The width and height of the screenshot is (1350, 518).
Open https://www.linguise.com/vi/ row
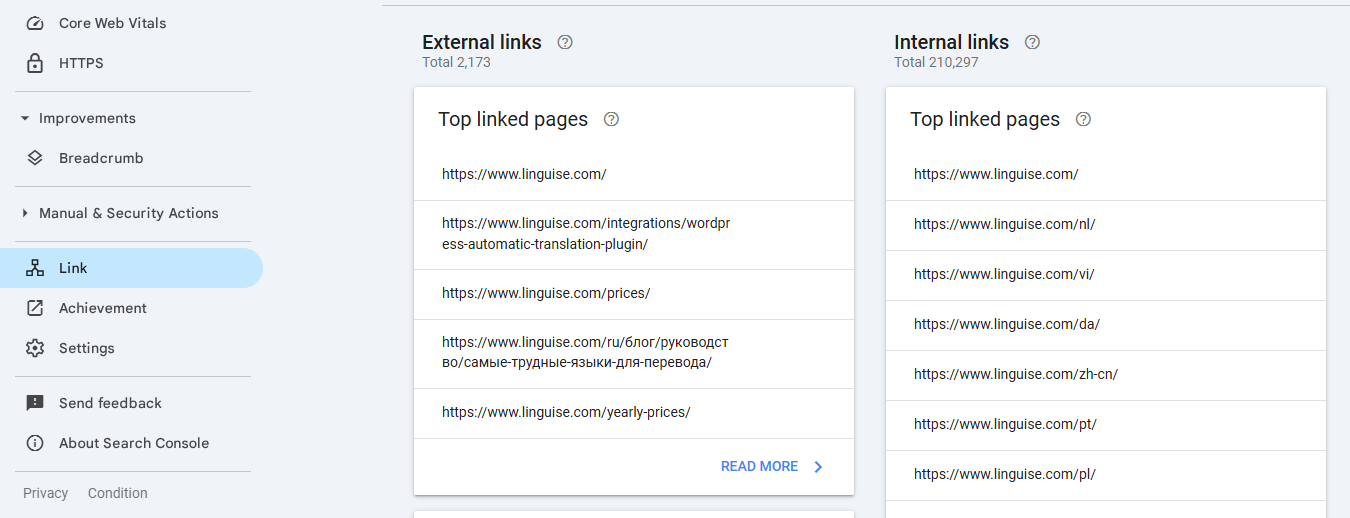click(x=1106, y=275)
